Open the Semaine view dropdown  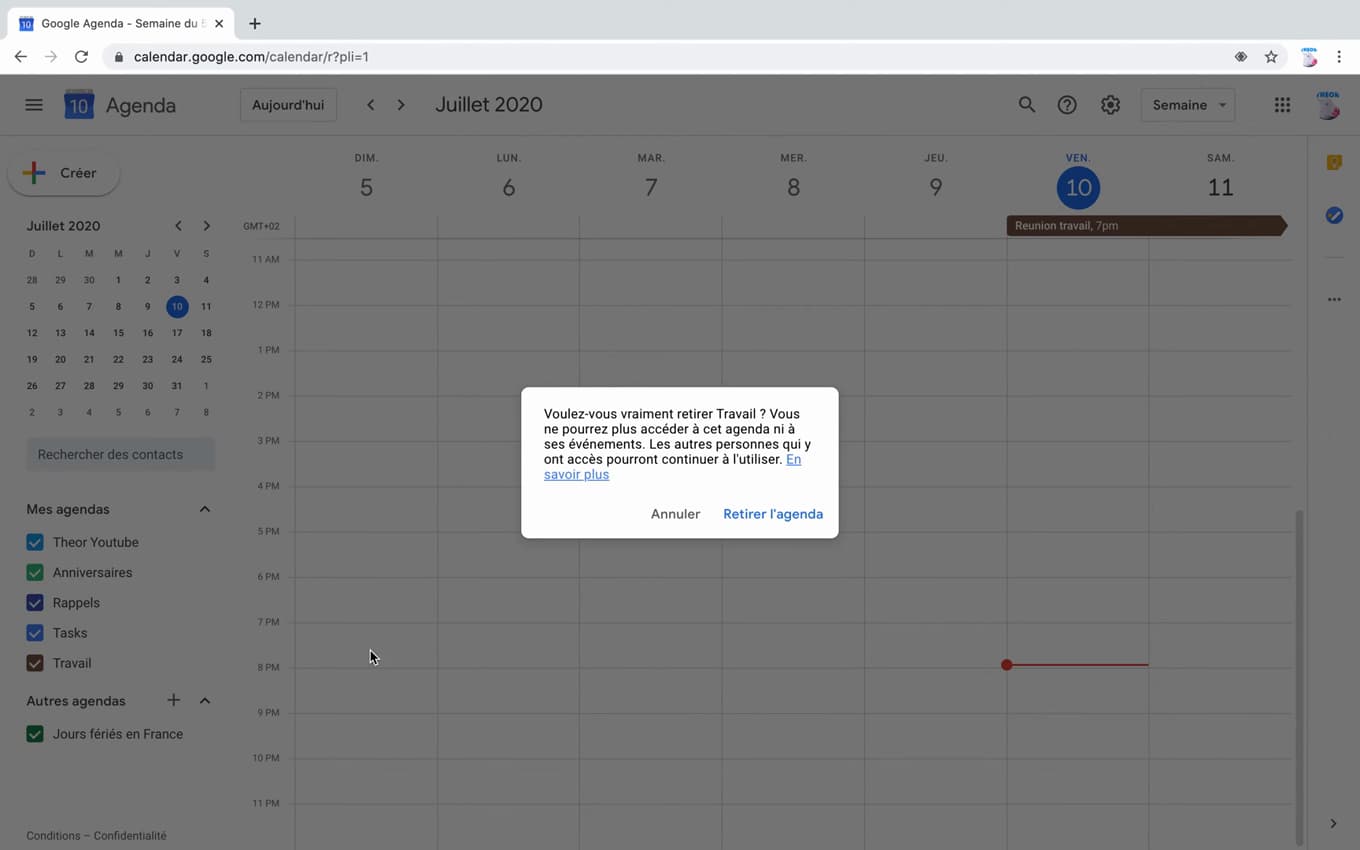(x=1188, y=105)
